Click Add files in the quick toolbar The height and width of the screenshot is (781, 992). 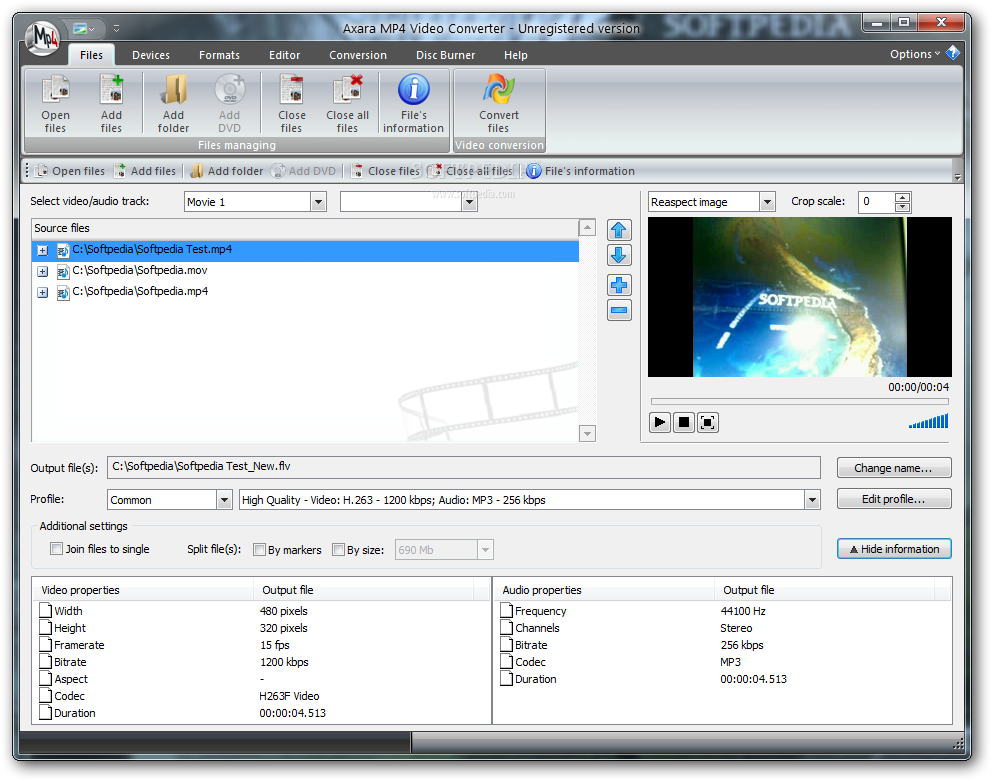point(145,171)
